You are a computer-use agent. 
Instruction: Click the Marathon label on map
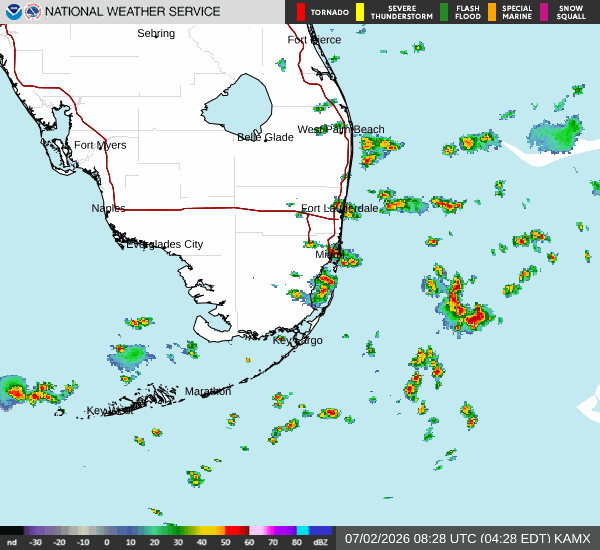208,391
